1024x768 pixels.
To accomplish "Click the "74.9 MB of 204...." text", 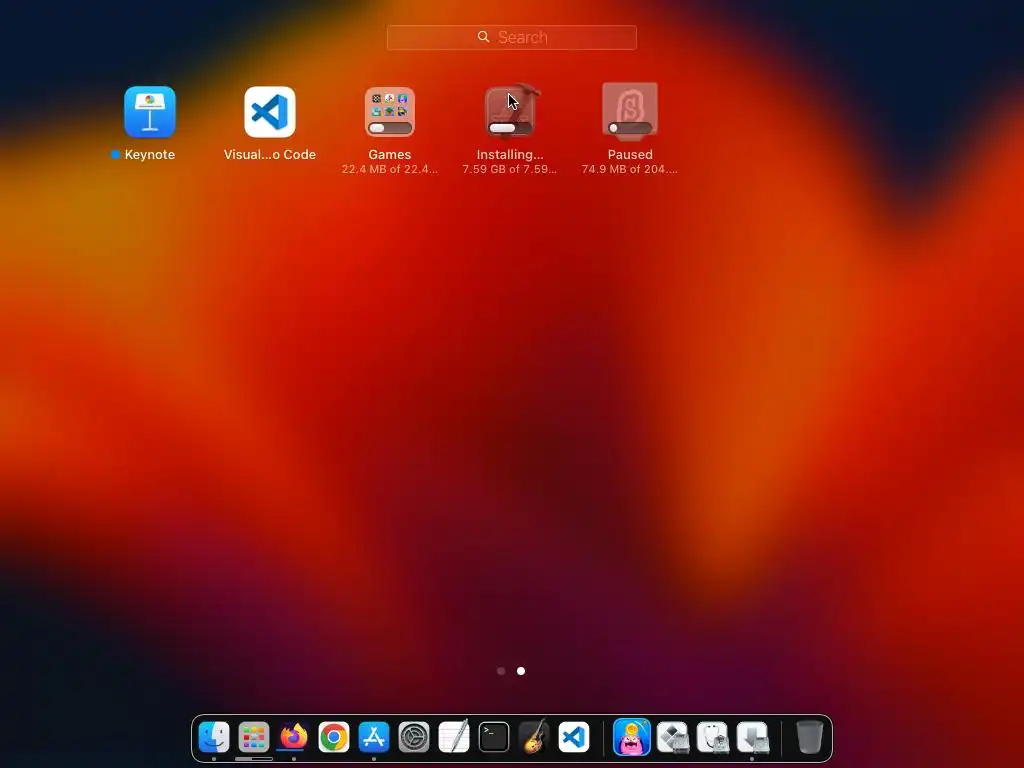I will click(630, 169).
